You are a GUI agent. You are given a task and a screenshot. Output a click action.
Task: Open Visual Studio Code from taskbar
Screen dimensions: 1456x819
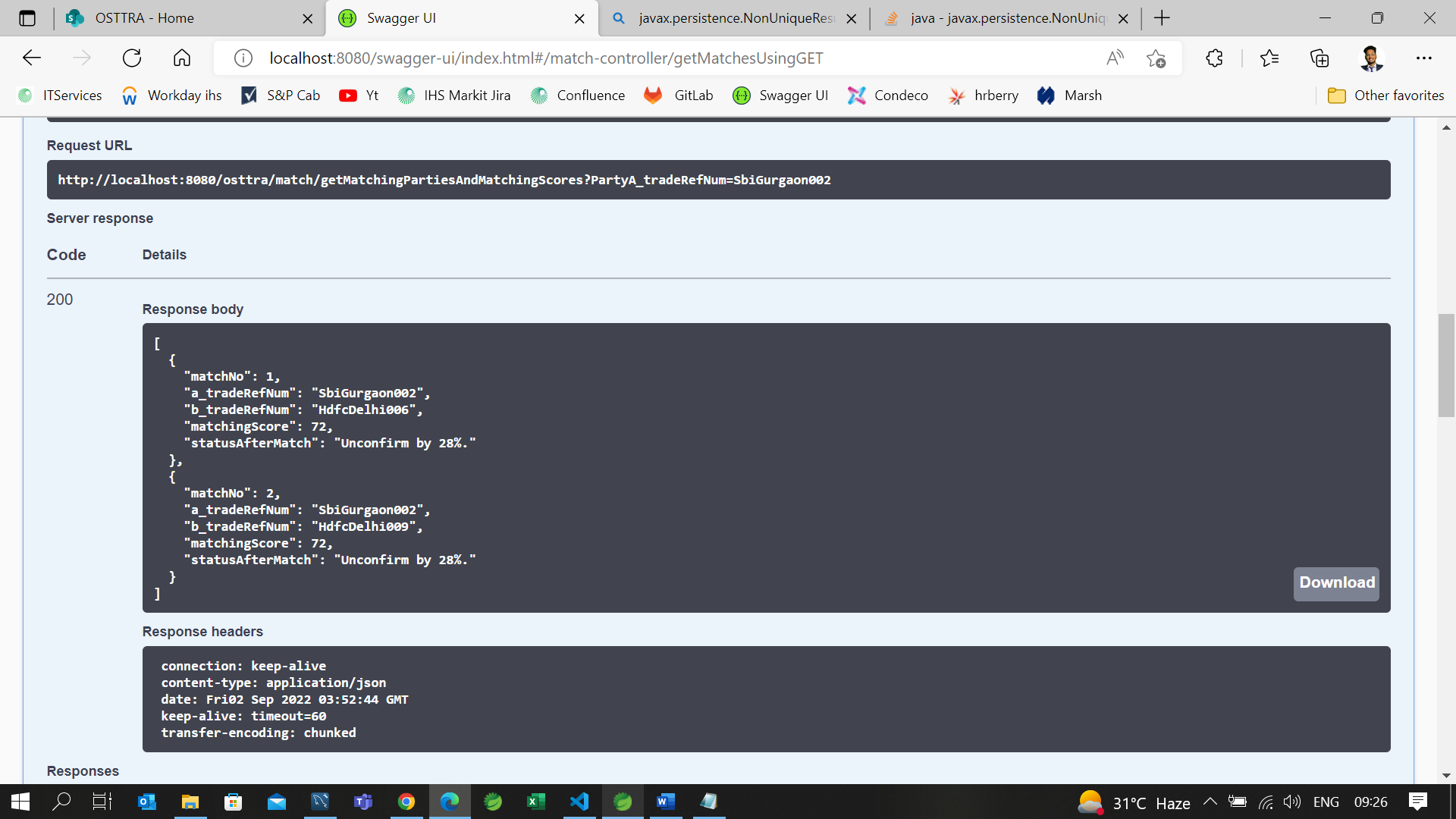579,802
